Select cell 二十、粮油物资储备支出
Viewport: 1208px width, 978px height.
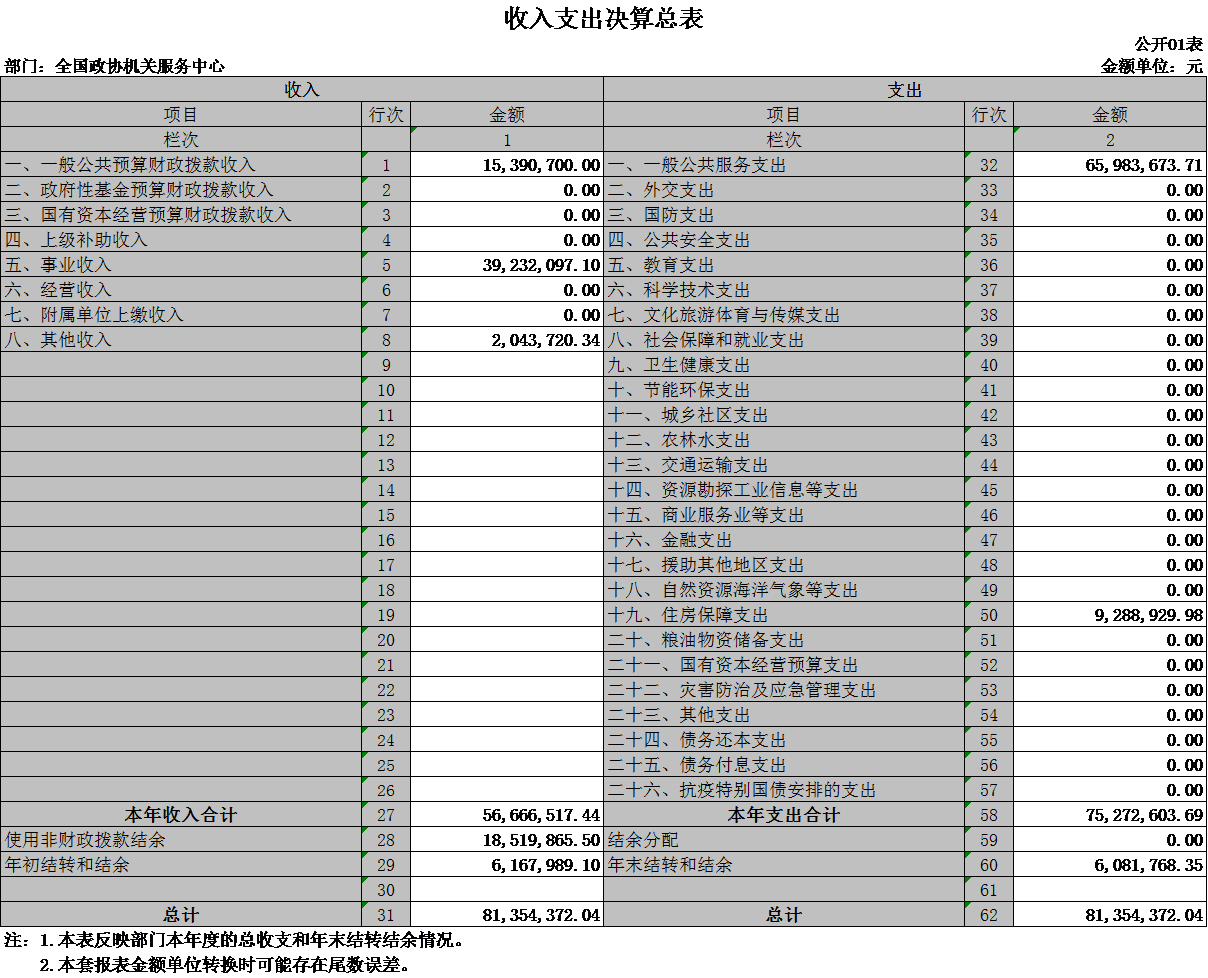click(x=784, y=640)
